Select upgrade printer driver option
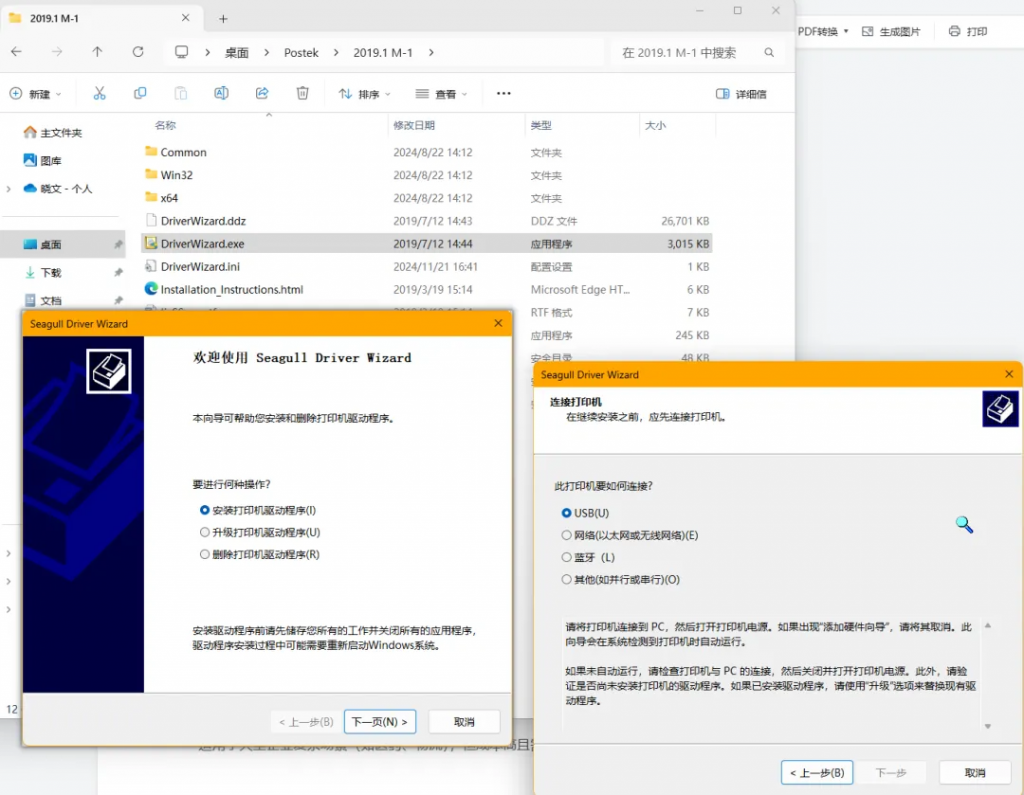 click(x=260, y=532)
